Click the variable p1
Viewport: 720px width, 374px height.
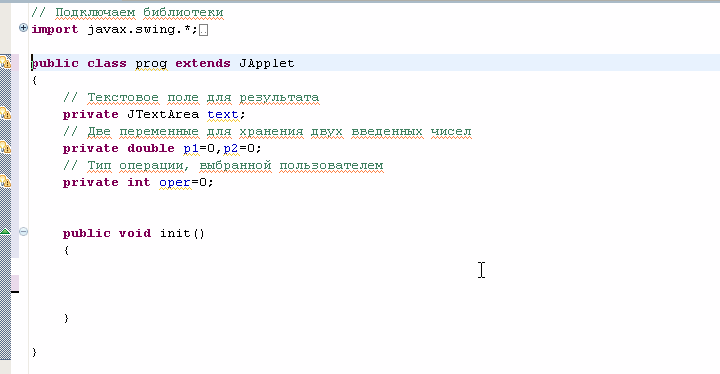click(x=191, y=148)
